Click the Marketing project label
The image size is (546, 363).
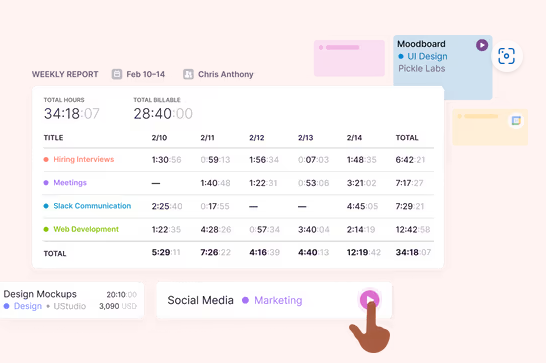(278, 300)
